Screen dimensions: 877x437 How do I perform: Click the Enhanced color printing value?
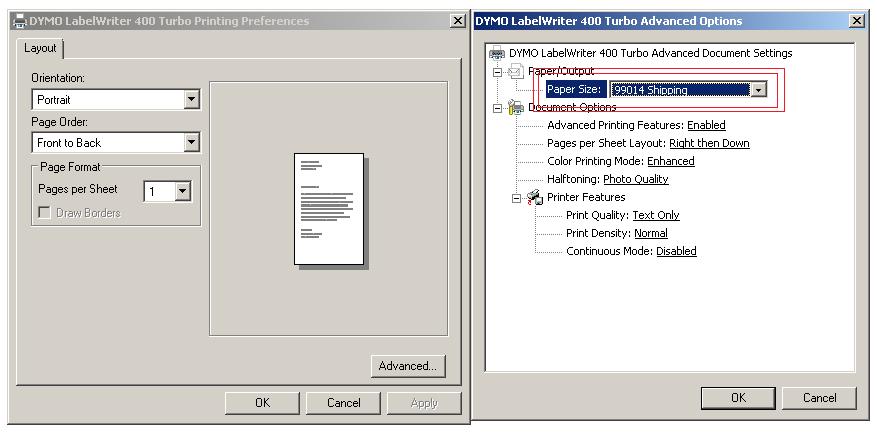(x=671, y=161)
